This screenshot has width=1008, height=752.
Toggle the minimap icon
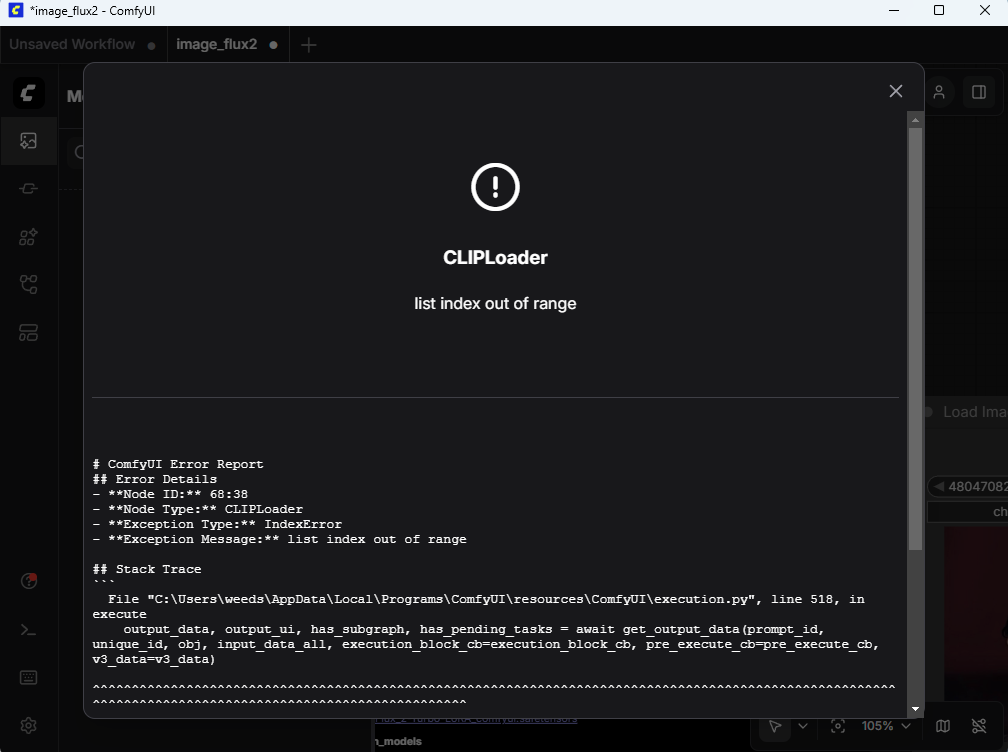[x=943, y=726]
